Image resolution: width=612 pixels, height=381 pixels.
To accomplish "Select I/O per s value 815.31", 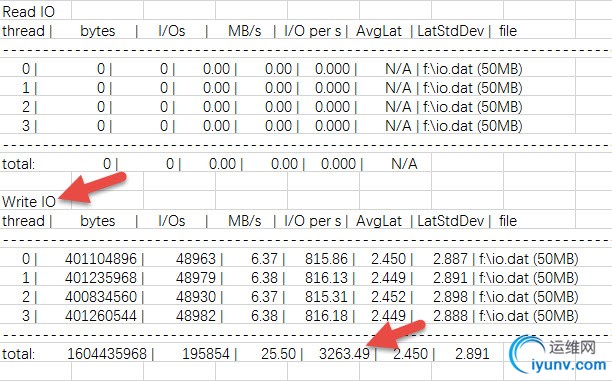I will click(x=326, y=297).
